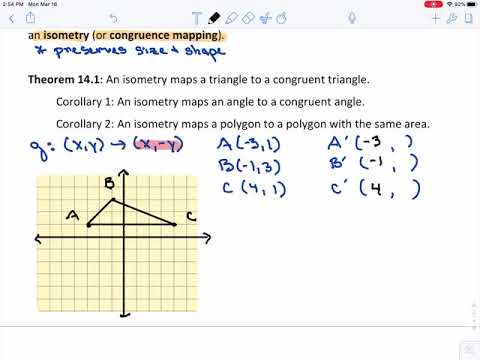The image size is (480, 360).
Task: Open the plus insert menu
Action: (x=435, y=18)
